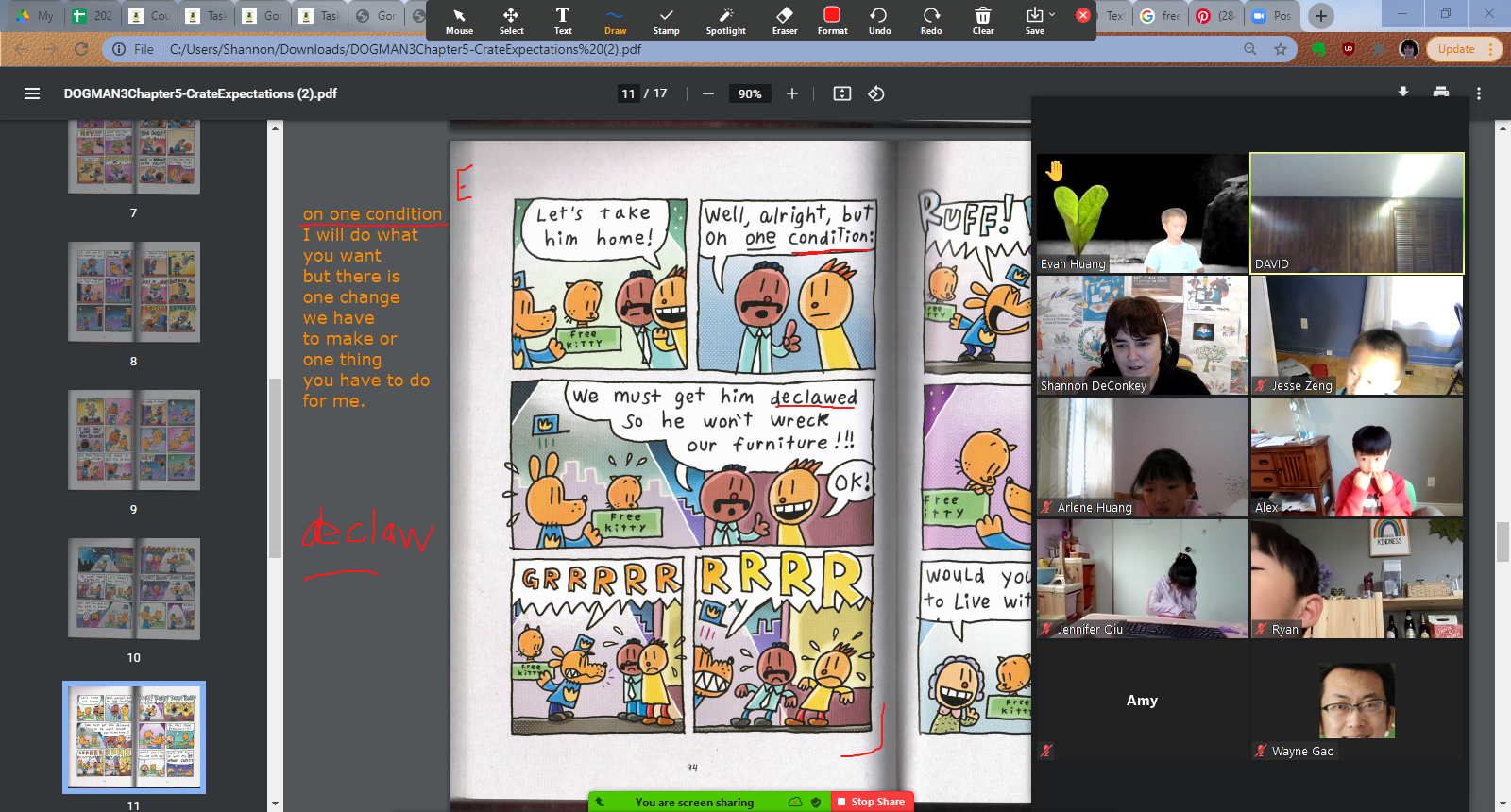This screenshot has width=1511, height=812.
Task: Click the thumbnail sidebar scrollbar handle
Action: point(275,467)
